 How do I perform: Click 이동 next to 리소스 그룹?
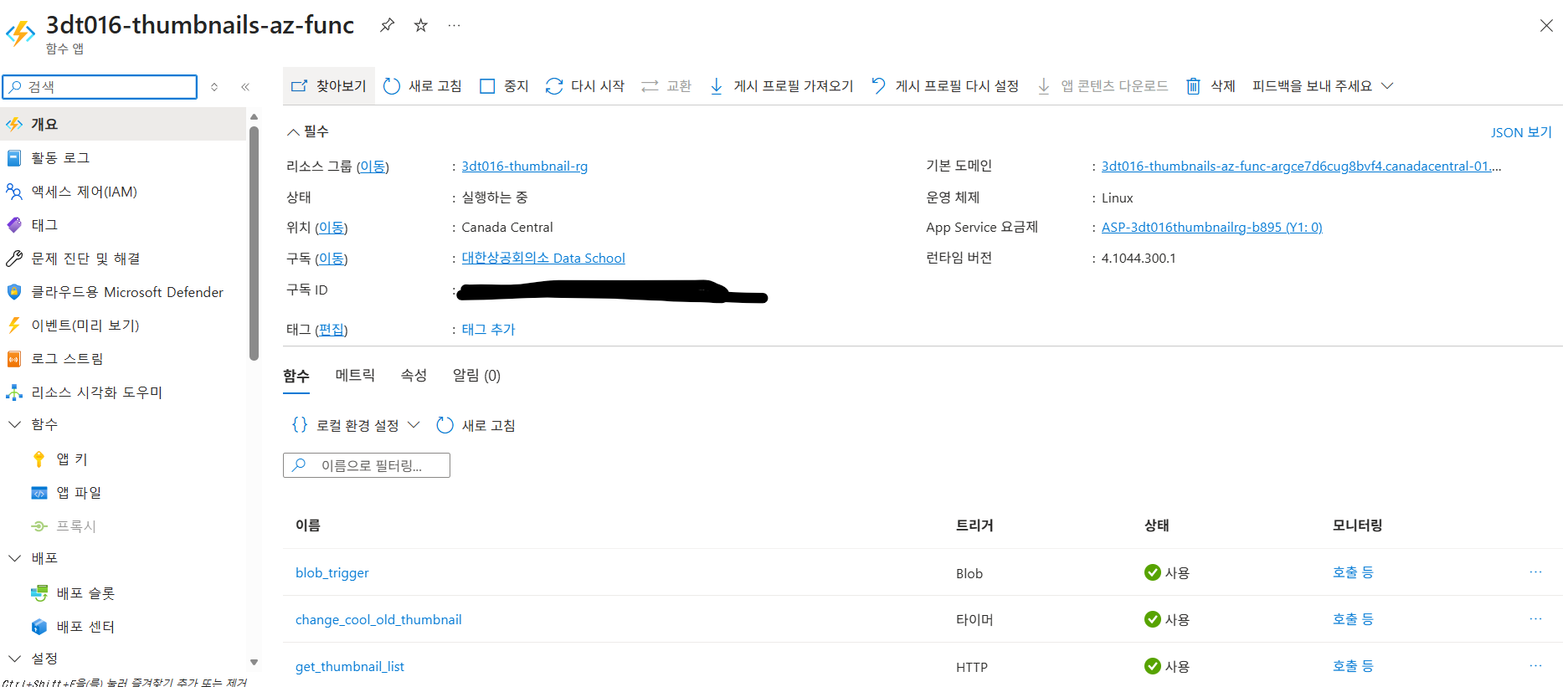coord(373,167)
